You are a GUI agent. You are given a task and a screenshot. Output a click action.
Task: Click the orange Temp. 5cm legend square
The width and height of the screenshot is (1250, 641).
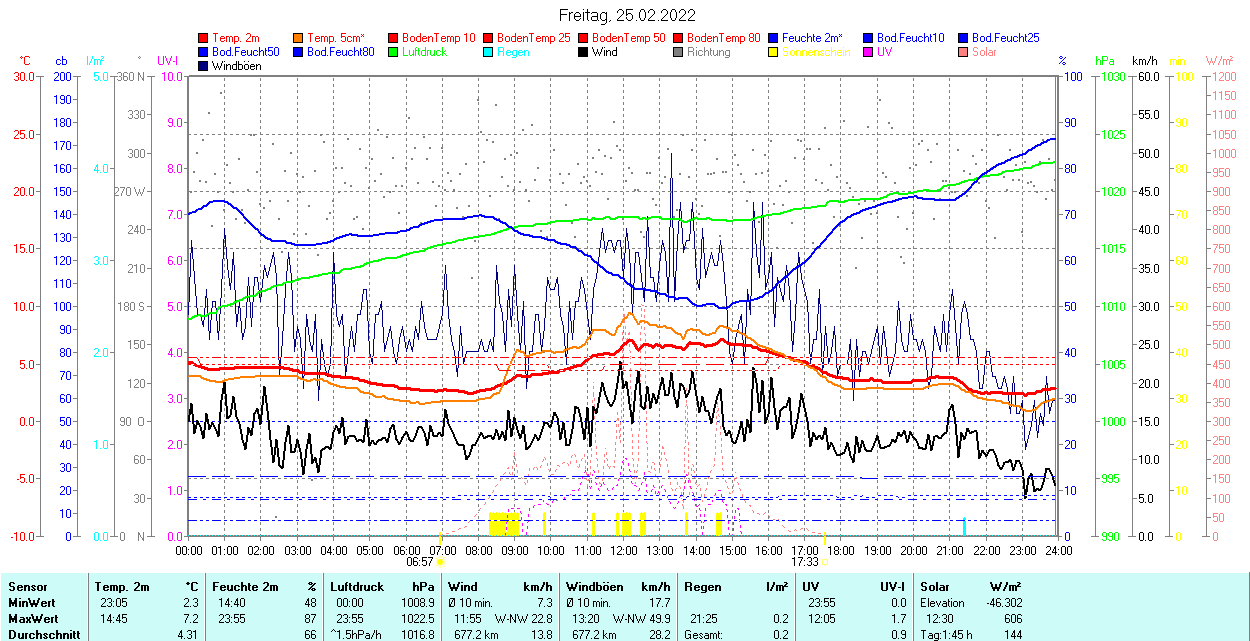coord(299,38)
